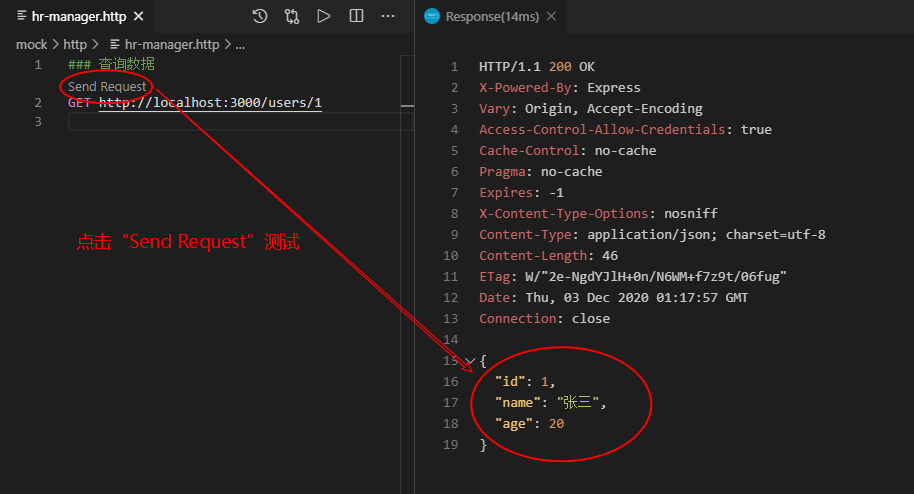Close the hr-manager.http editor tab
Screen dimensions: 914x494
(137, 16)
